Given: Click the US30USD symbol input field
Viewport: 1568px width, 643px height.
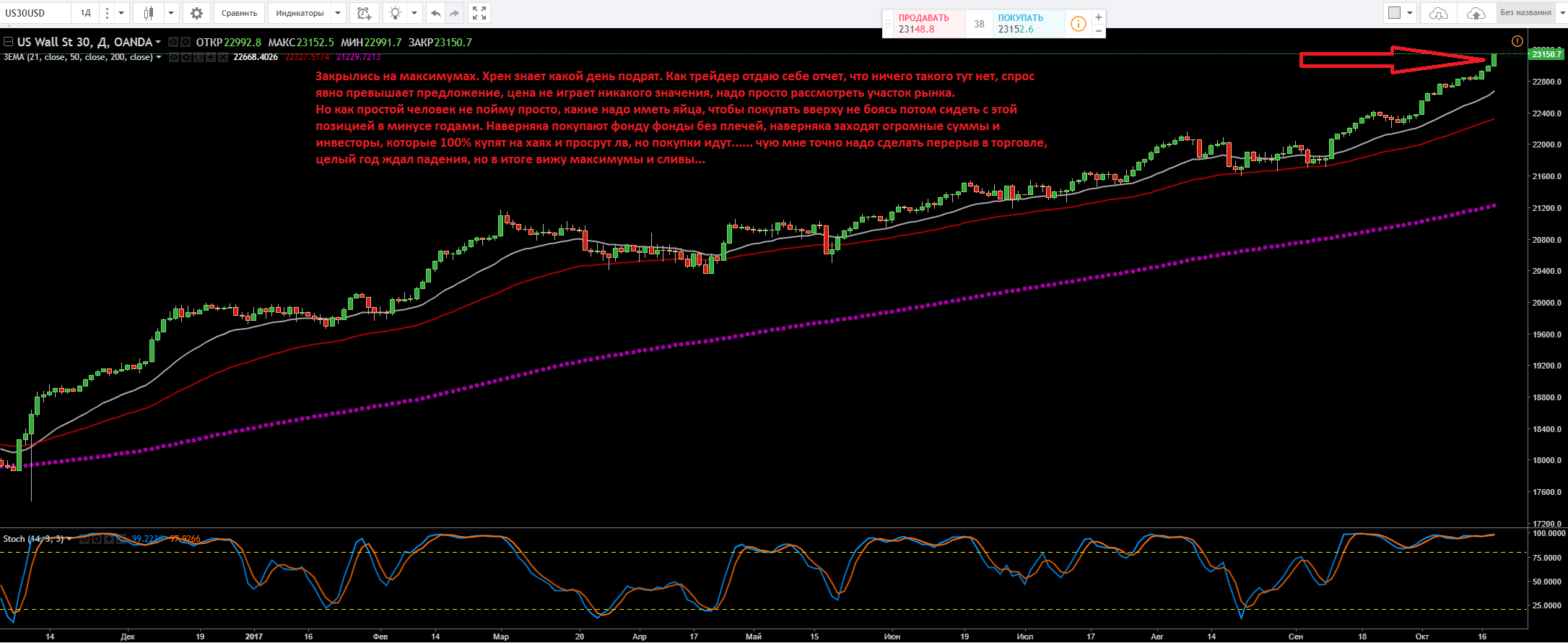Looking at the screenshot, I should coord(36,13).
